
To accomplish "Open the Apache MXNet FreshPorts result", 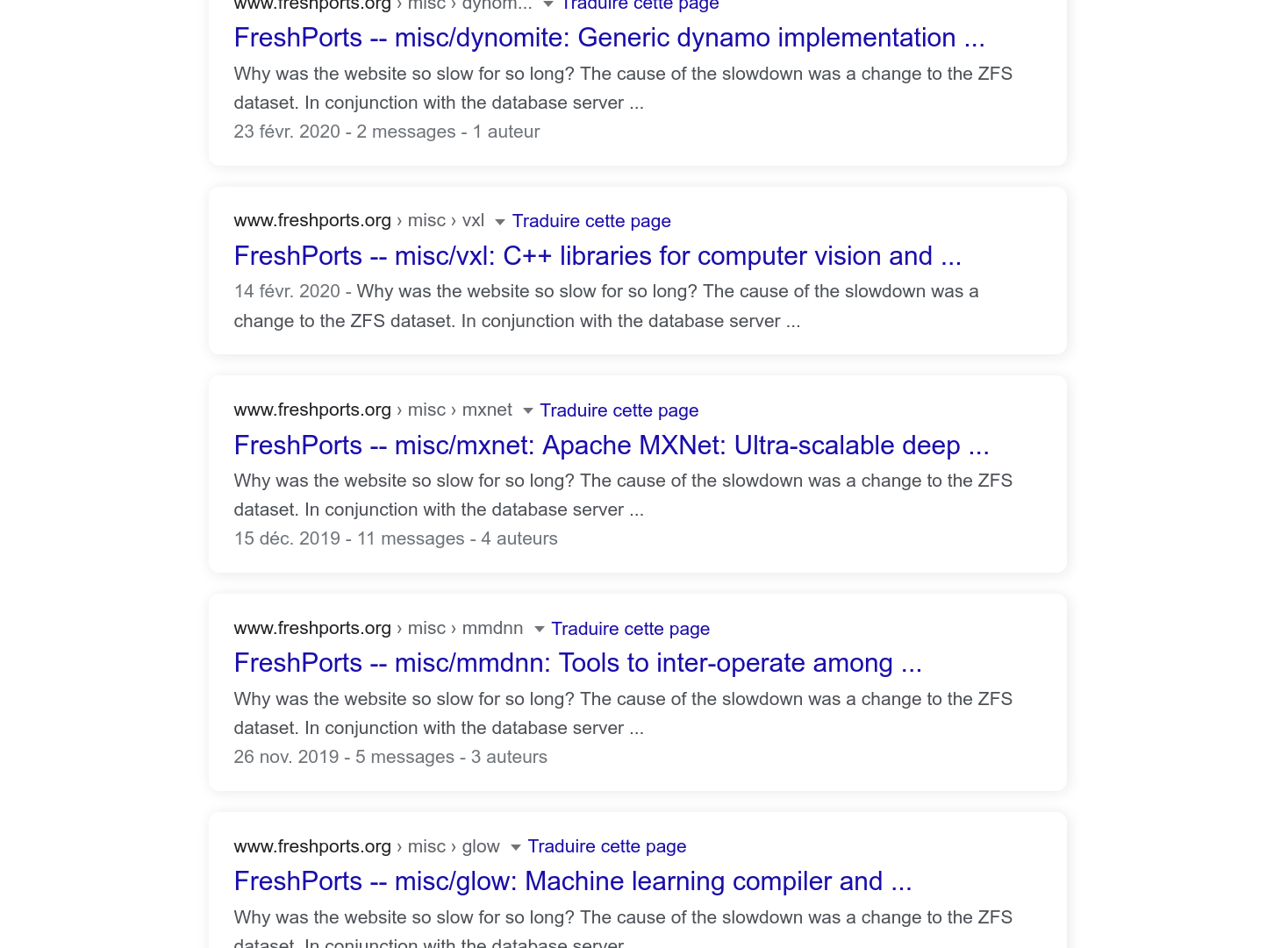I will point(612,445).
